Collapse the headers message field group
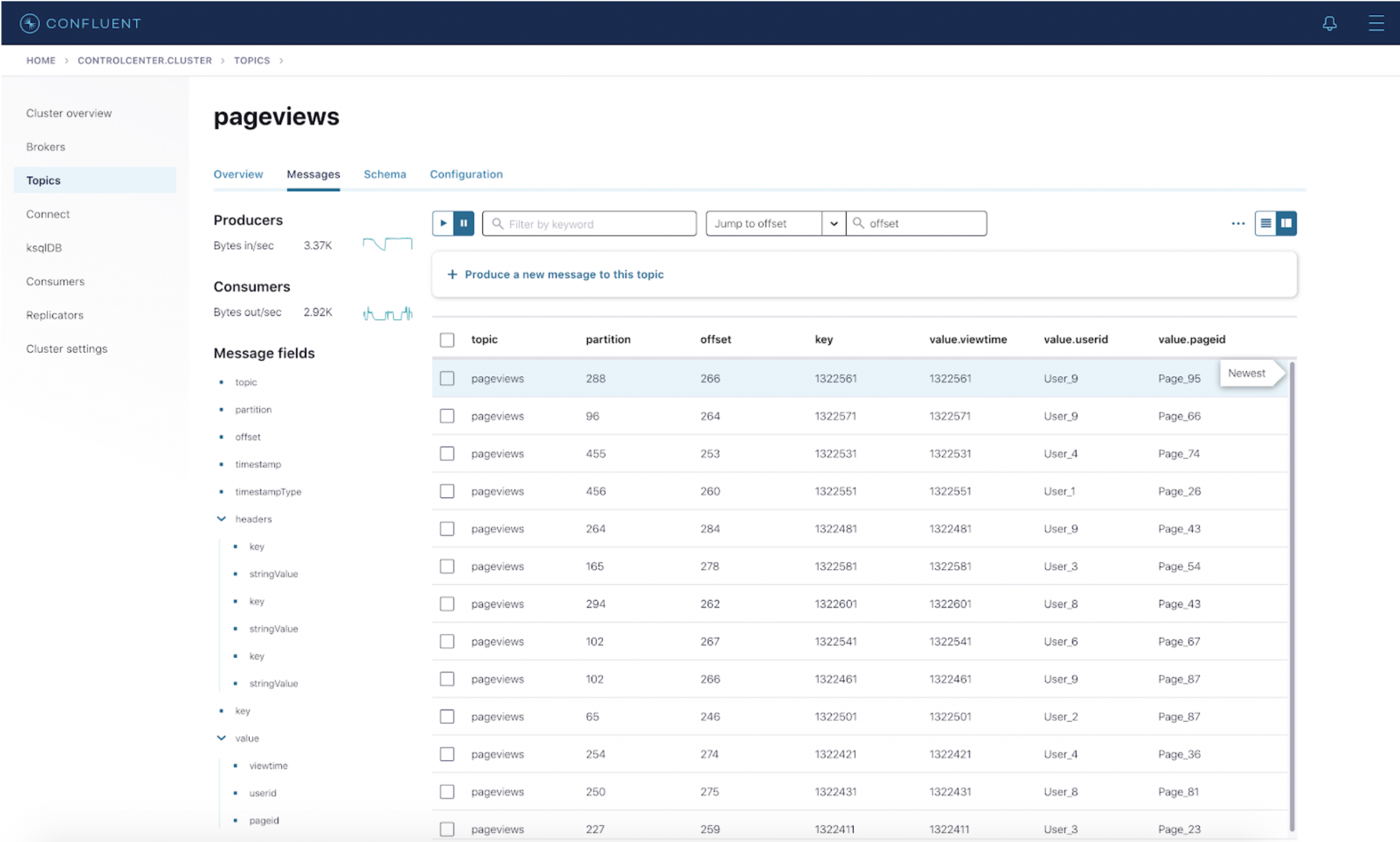1400x842 pixels. (x=221, y=519)
